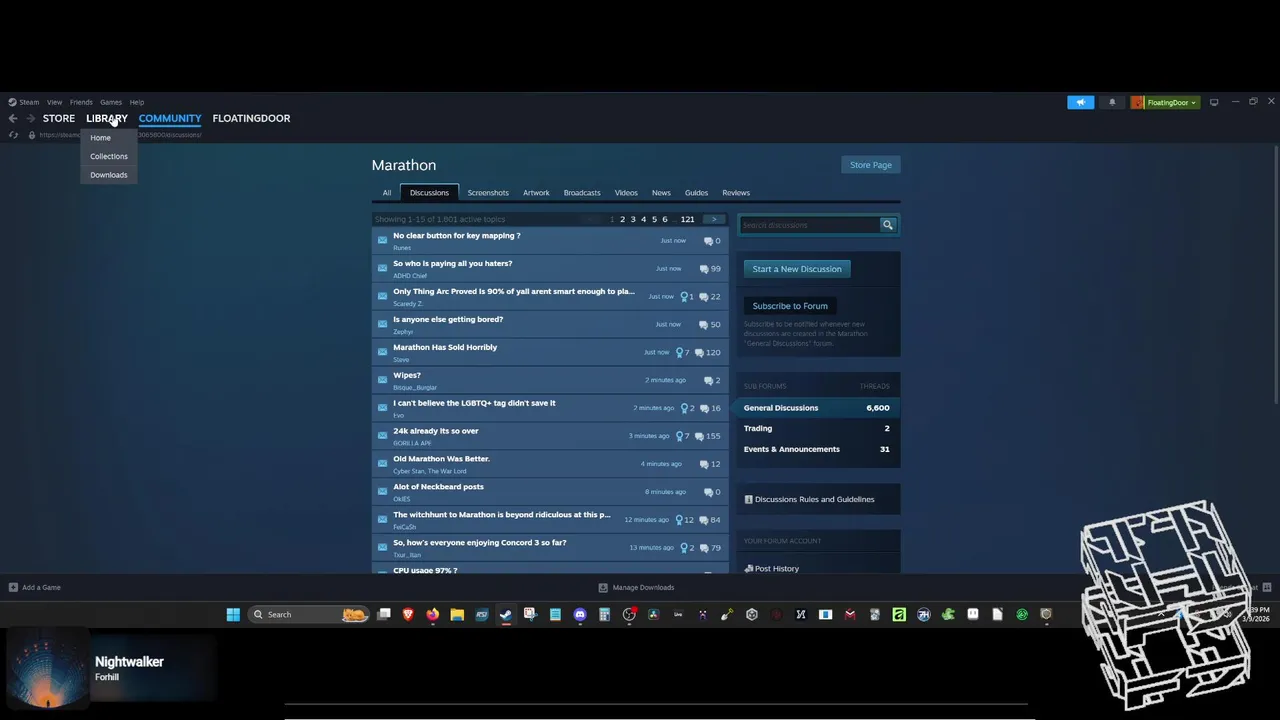
Task: Open the View menu
Action: (x=54, y=102)
